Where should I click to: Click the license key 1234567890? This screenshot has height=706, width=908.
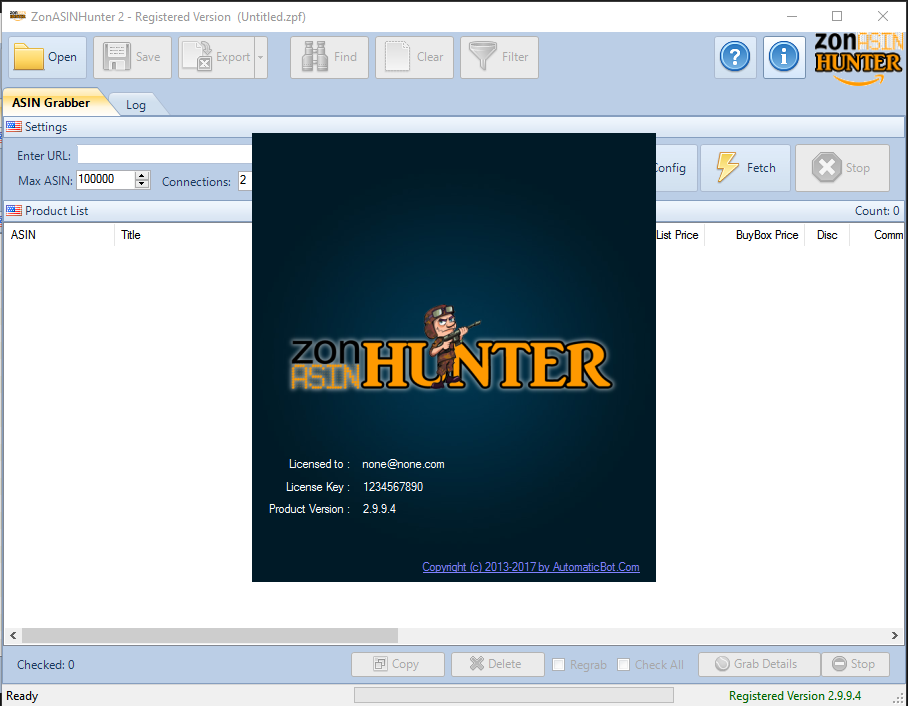point(393,486)
